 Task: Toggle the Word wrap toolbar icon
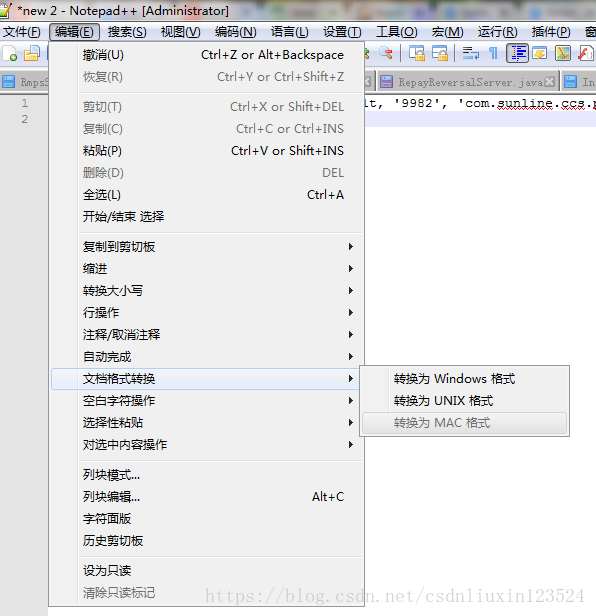click(471, 53)
